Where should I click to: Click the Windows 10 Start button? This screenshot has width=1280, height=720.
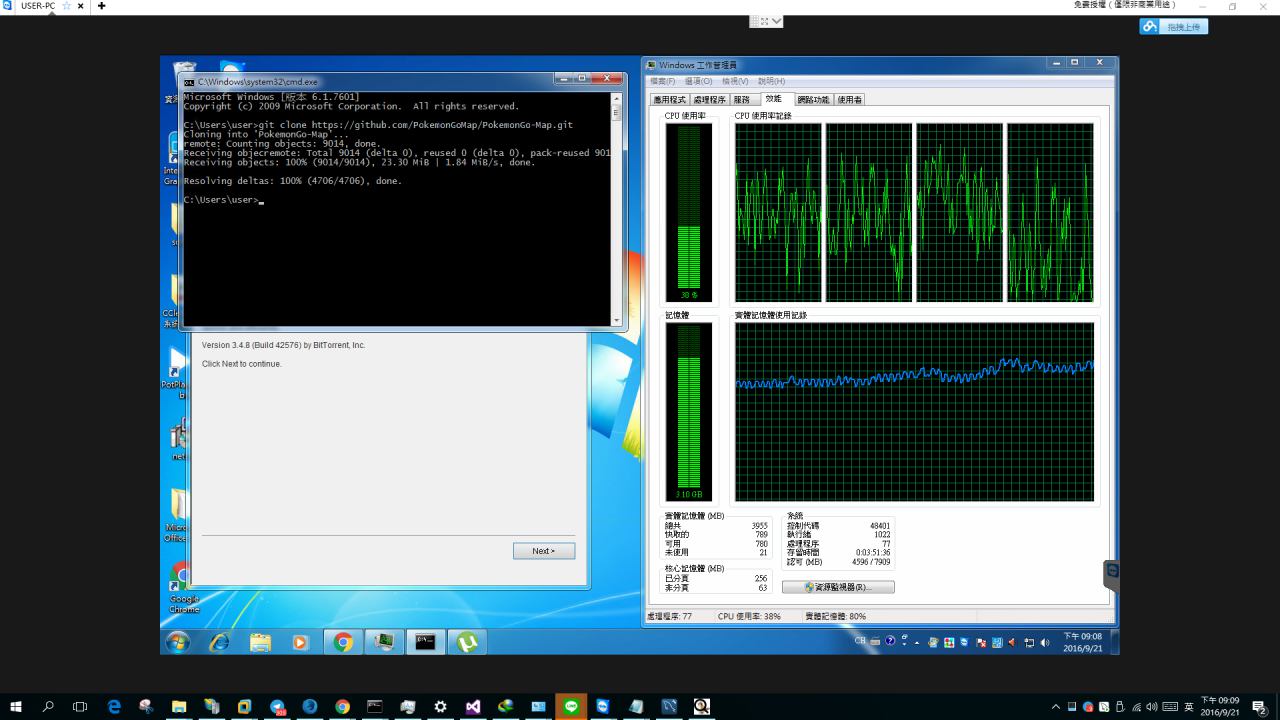pyautogui.click(x=16, y=706)
